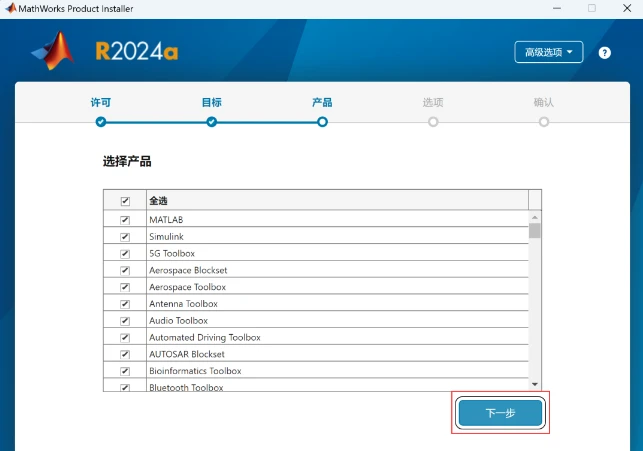Click the Bioinformatics Toolbox row text

(195, 371)
